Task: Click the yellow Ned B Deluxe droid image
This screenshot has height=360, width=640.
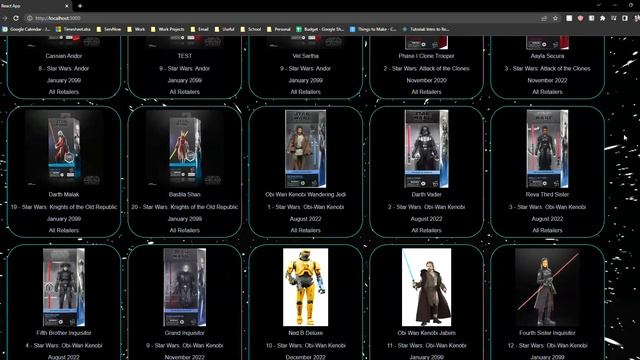Action: pyautogui.click(x=305, y=287)
